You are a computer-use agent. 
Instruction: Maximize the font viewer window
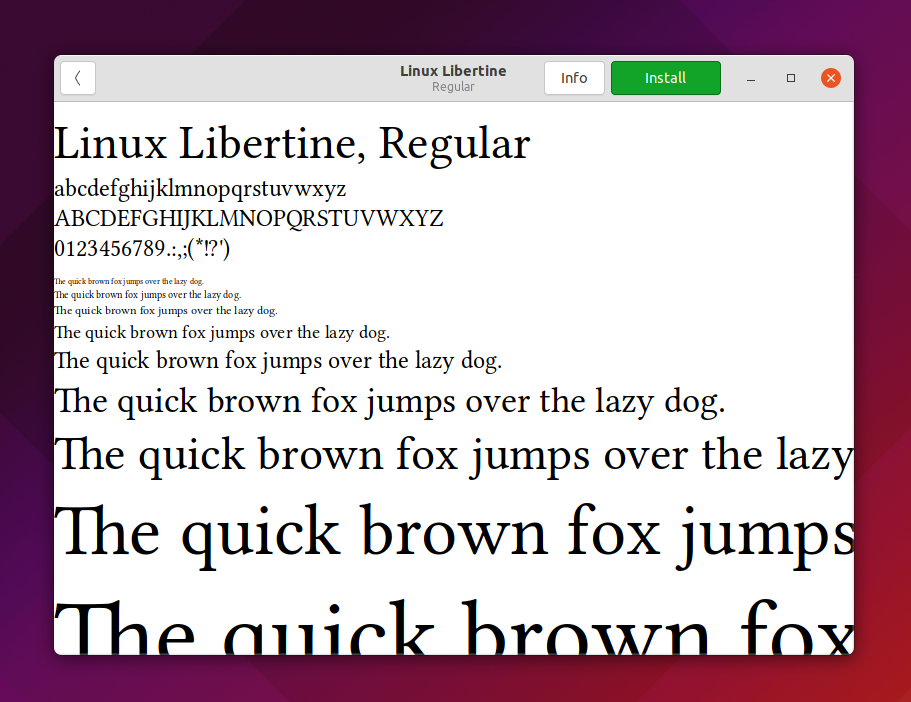click(x=791, y=78)
